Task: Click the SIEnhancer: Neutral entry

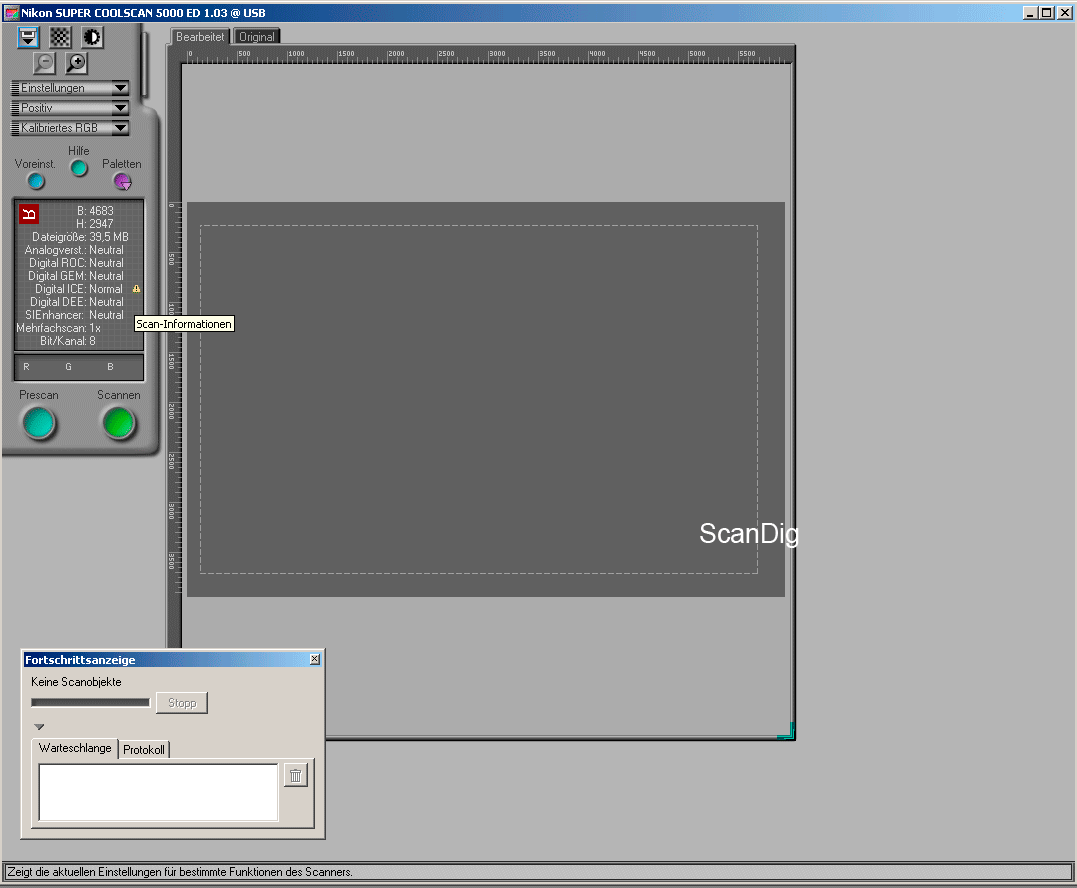Action: (x=74, y=315)
